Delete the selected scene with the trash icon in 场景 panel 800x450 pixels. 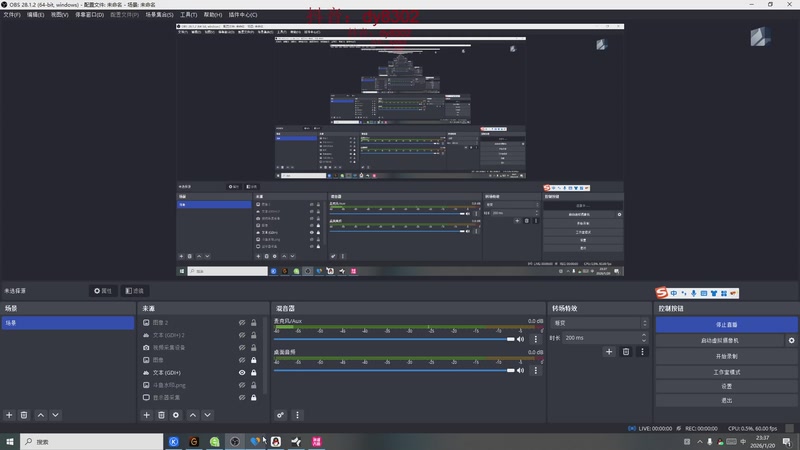pyautogui.click(x=24, y=415)
